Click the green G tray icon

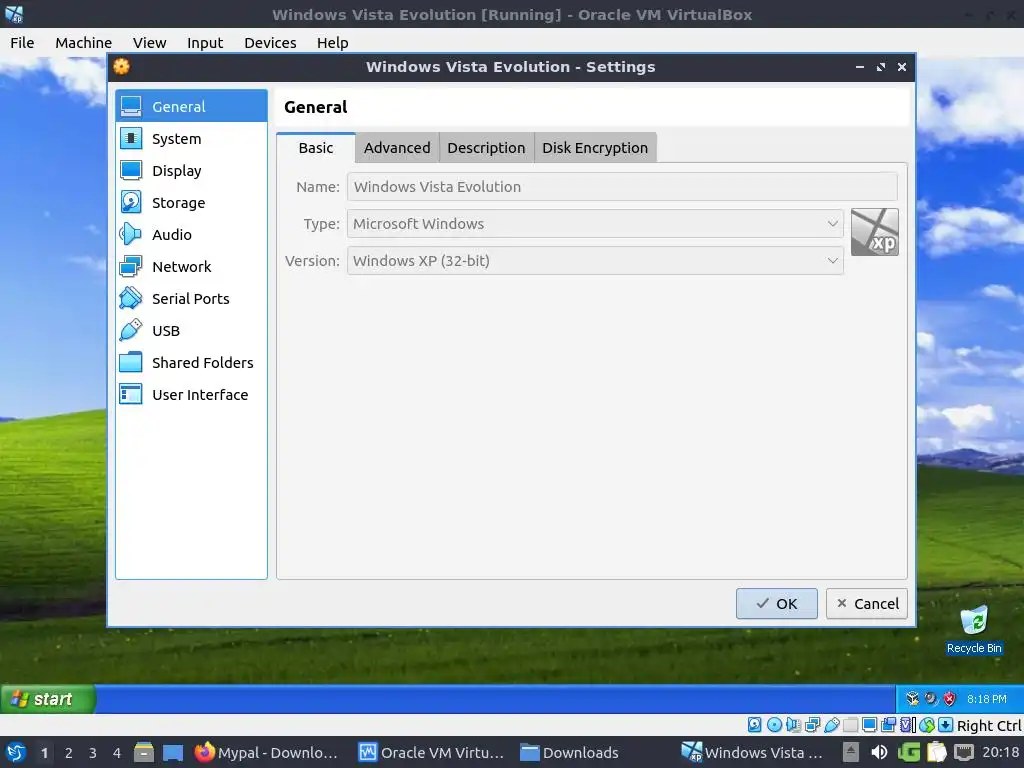tap(909, 752)
